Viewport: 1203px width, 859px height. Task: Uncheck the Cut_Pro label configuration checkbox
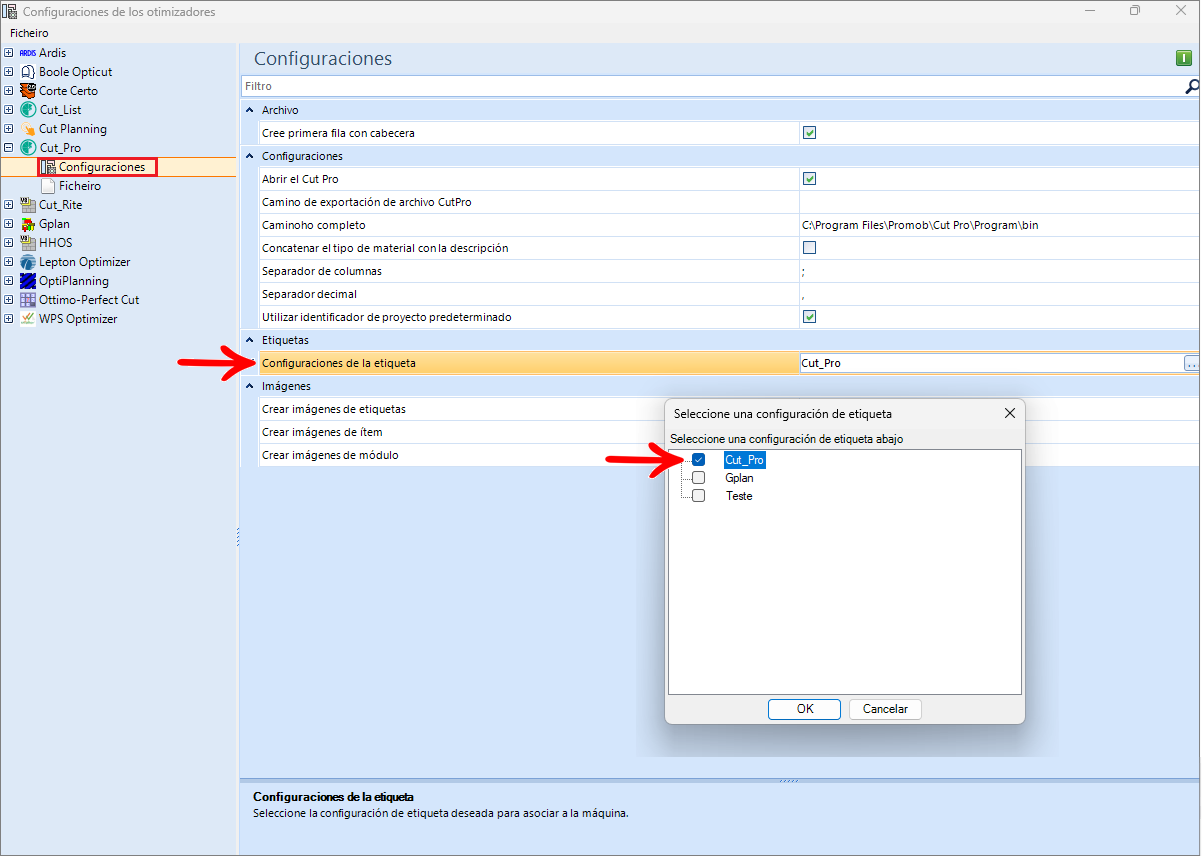tap(698, 460)
